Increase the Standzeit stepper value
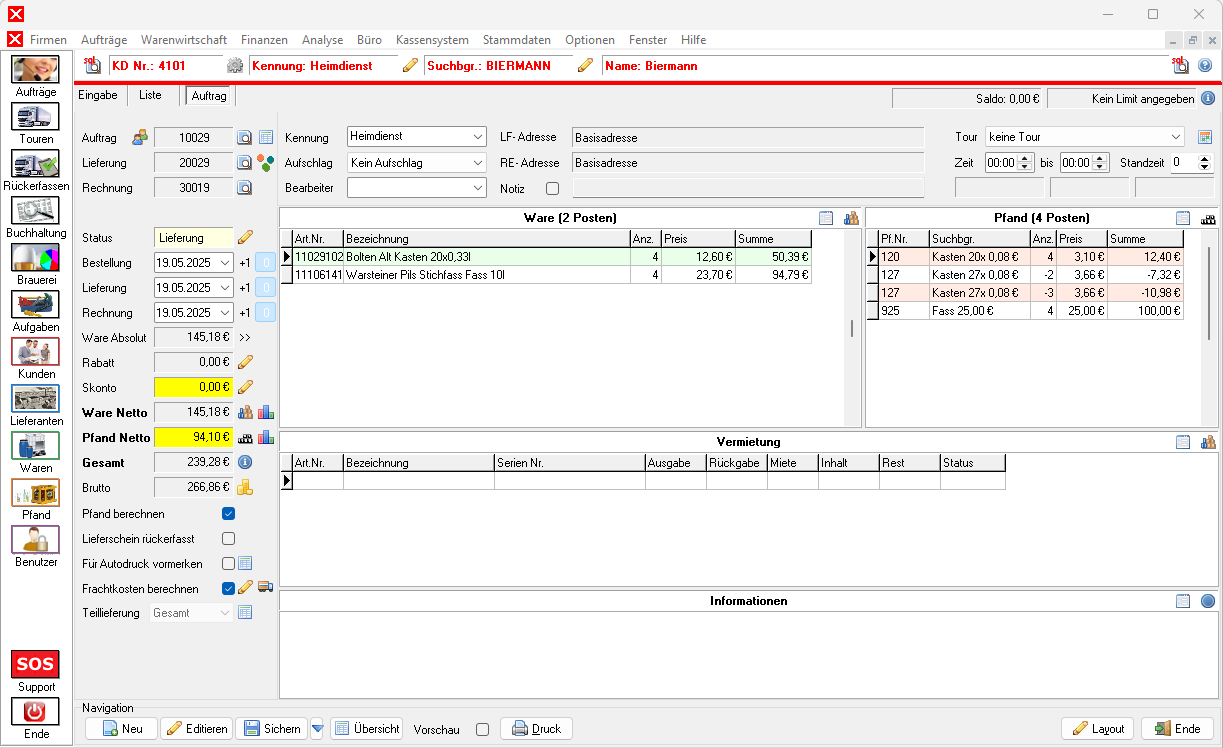1223x748 pixels. (x=1204, y=158)
